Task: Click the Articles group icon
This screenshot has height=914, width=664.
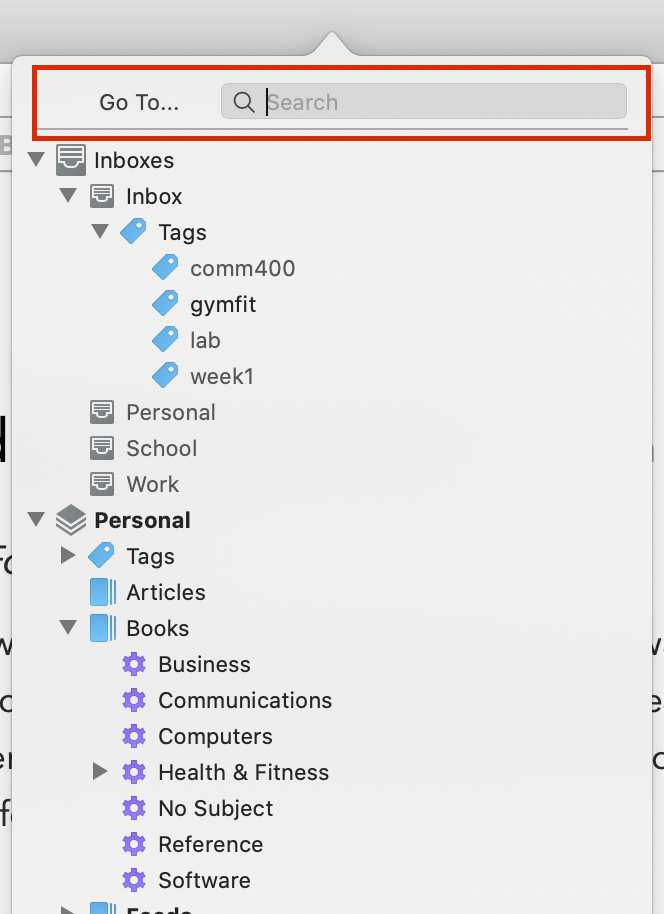Action: 103,592
